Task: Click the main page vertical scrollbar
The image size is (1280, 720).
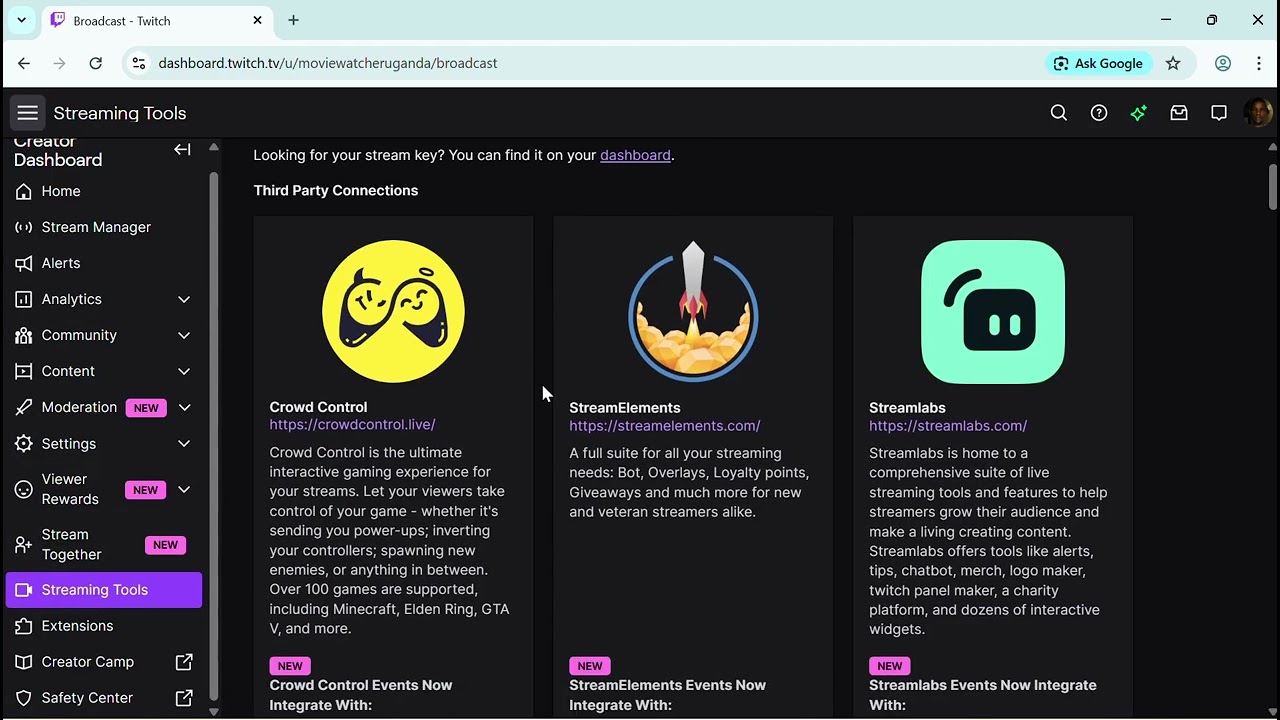Action: (1272, 186)
